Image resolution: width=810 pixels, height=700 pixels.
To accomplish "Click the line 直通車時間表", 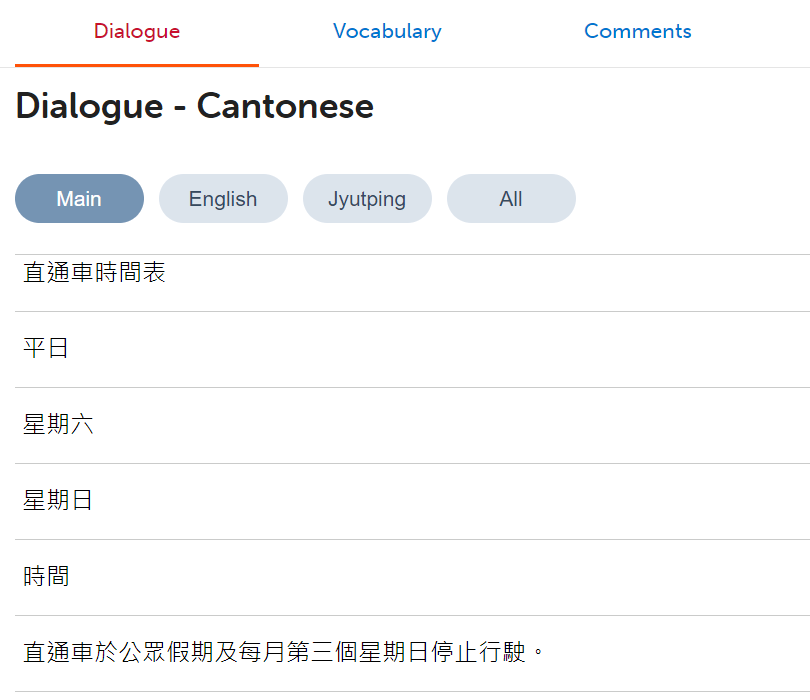I will point(94,273).
